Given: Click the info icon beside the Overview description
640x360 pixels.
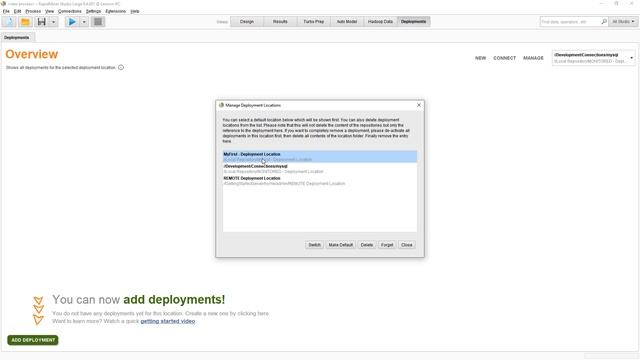Looking at the screenshot, I should [x=121, y=67].
